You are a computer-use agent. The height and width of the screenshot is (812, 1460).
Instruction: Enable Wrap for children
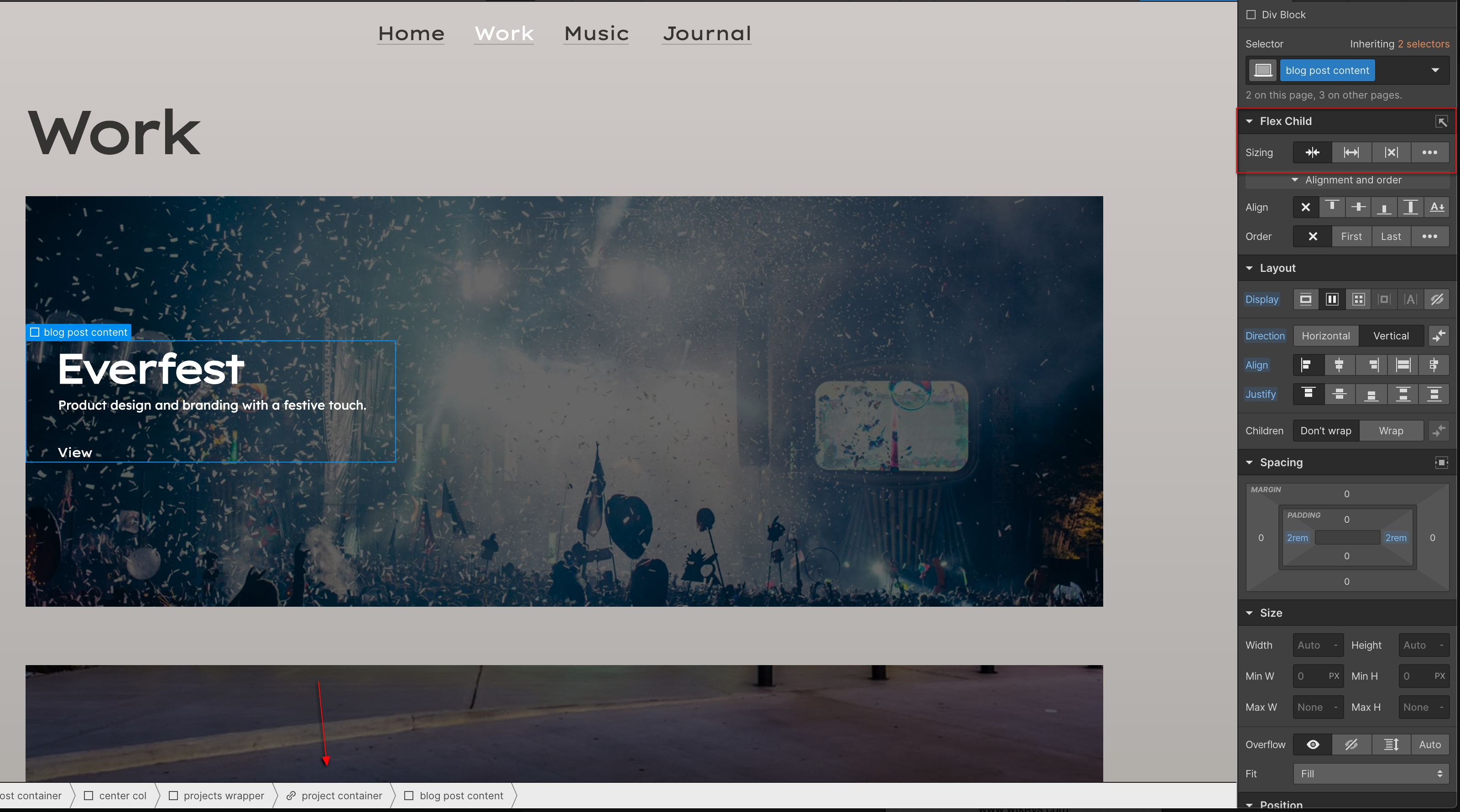(1391, 431)
